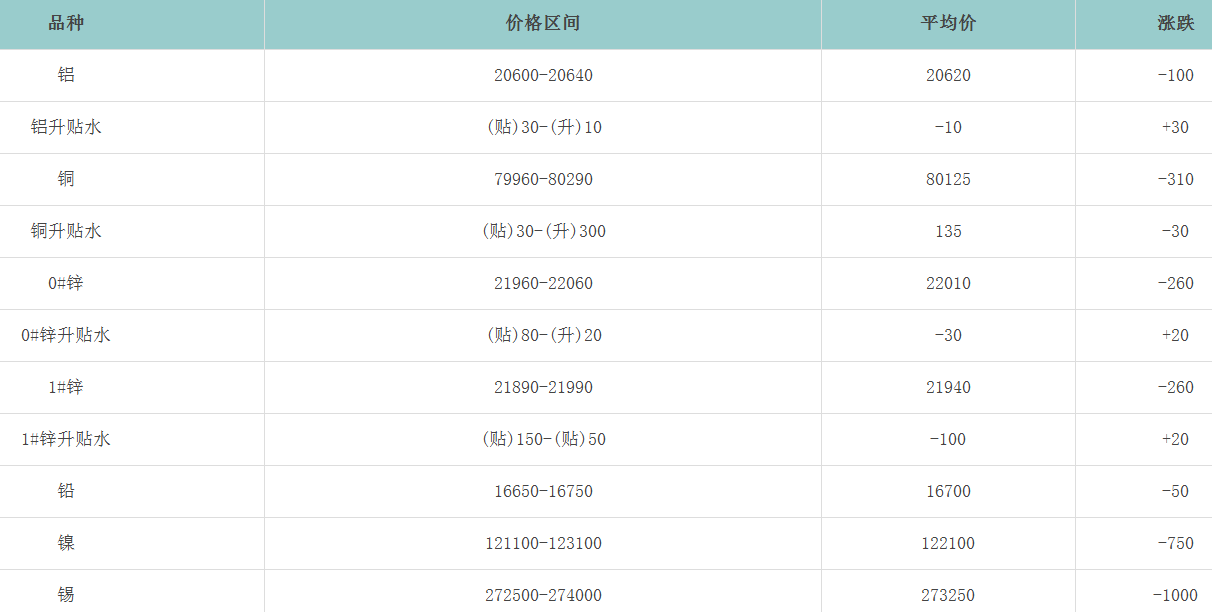This screenshot has height=612, width=1212.
Task: Select the -1000 change value for 锡
Action: click(x=1174, y=596)
